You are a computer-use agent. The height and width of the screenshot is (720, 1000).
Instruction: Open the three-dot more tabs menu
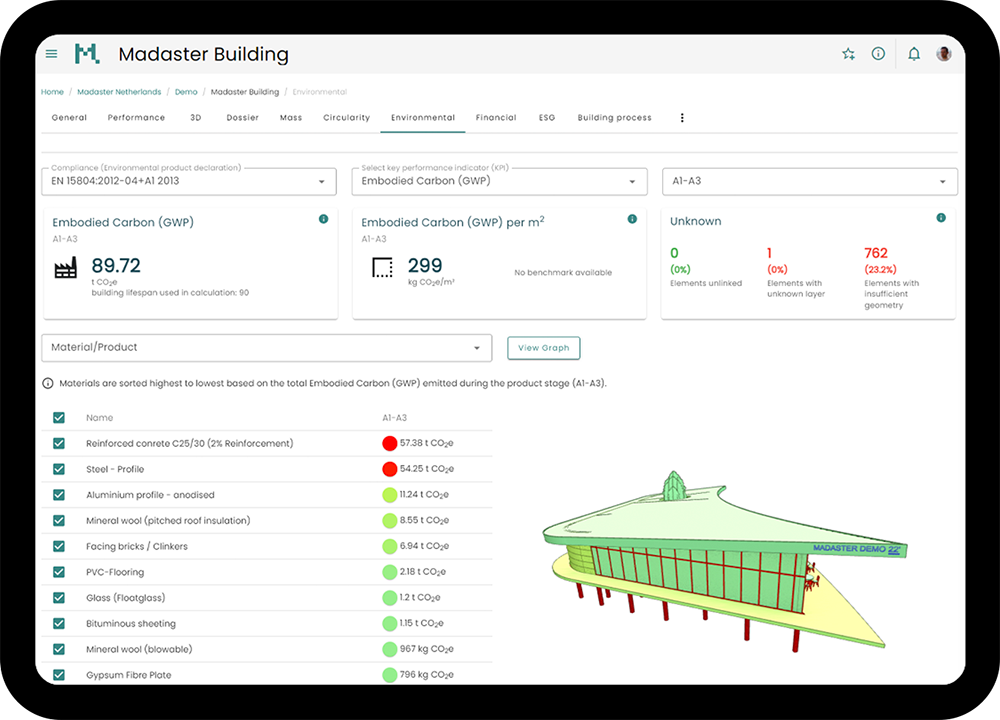pyautogui.click(x=682, y=118)
